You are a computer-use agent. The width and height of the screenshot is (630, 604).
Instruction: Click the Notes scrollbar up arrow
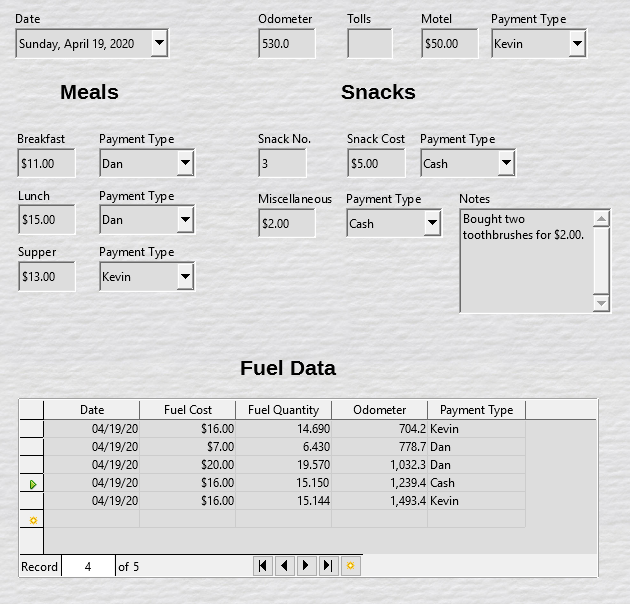click(x=601, y=219)
